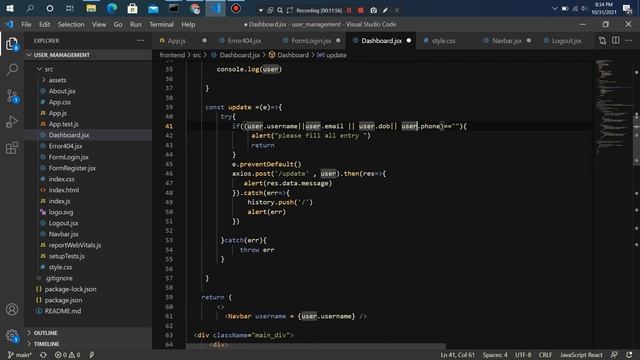Open Chrome from taskbar

pos(195,9)
